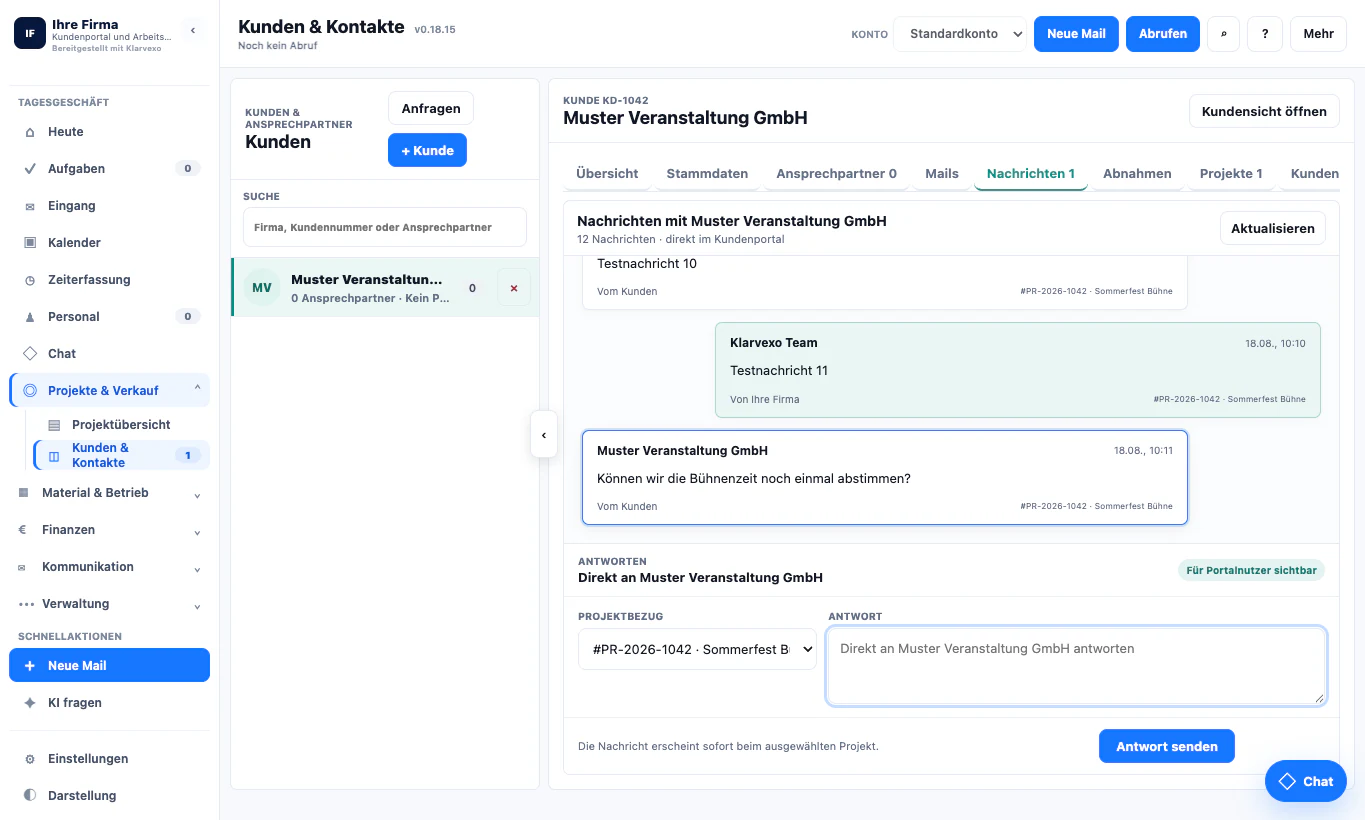Open the Standardkonto account dropdown
The height and width of the screenshot is (820, 1365).
[x=960, y=34]
